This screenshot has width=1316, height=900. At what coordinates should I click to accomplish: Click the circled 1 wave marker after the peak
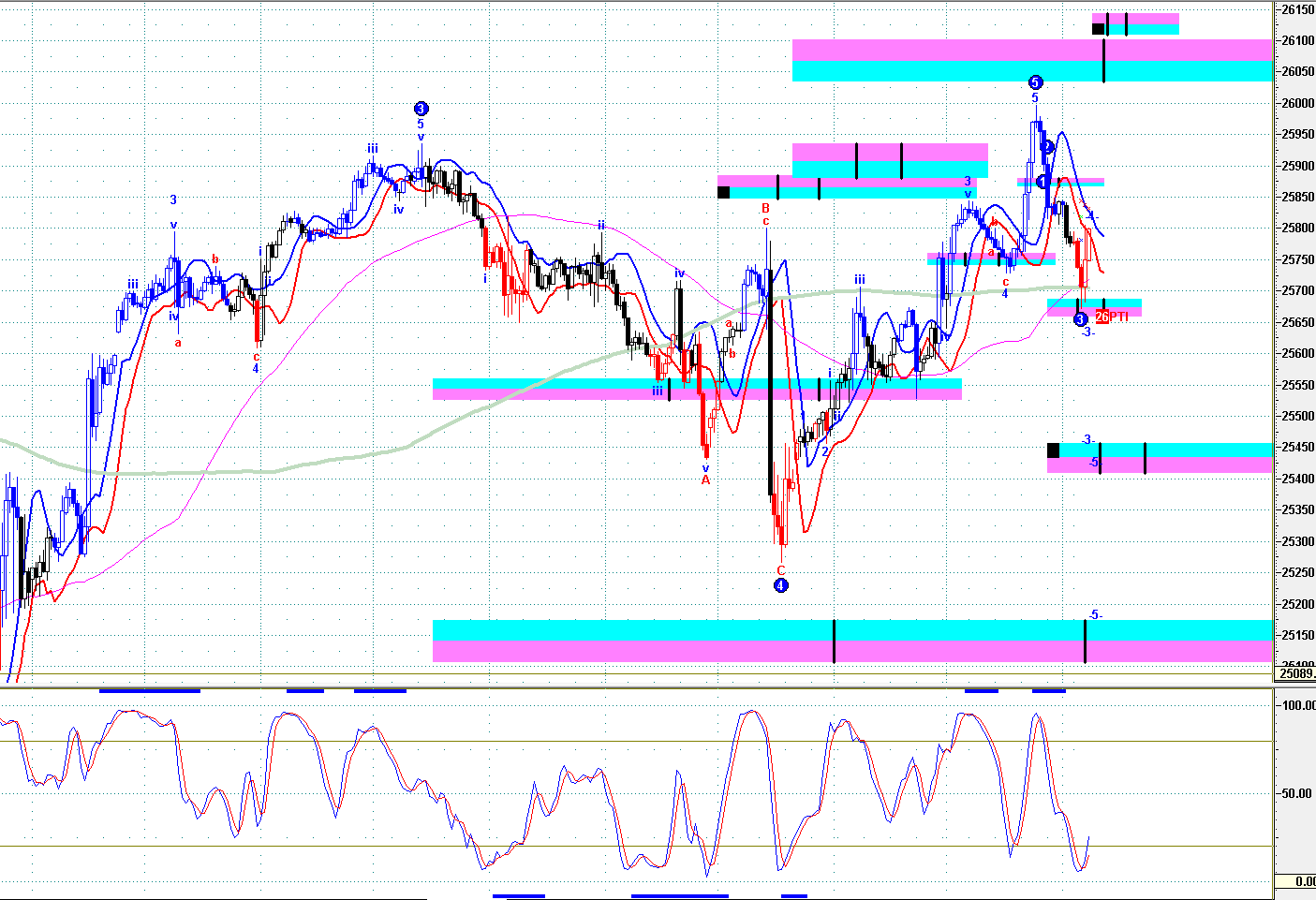(x=1042, y=181)
